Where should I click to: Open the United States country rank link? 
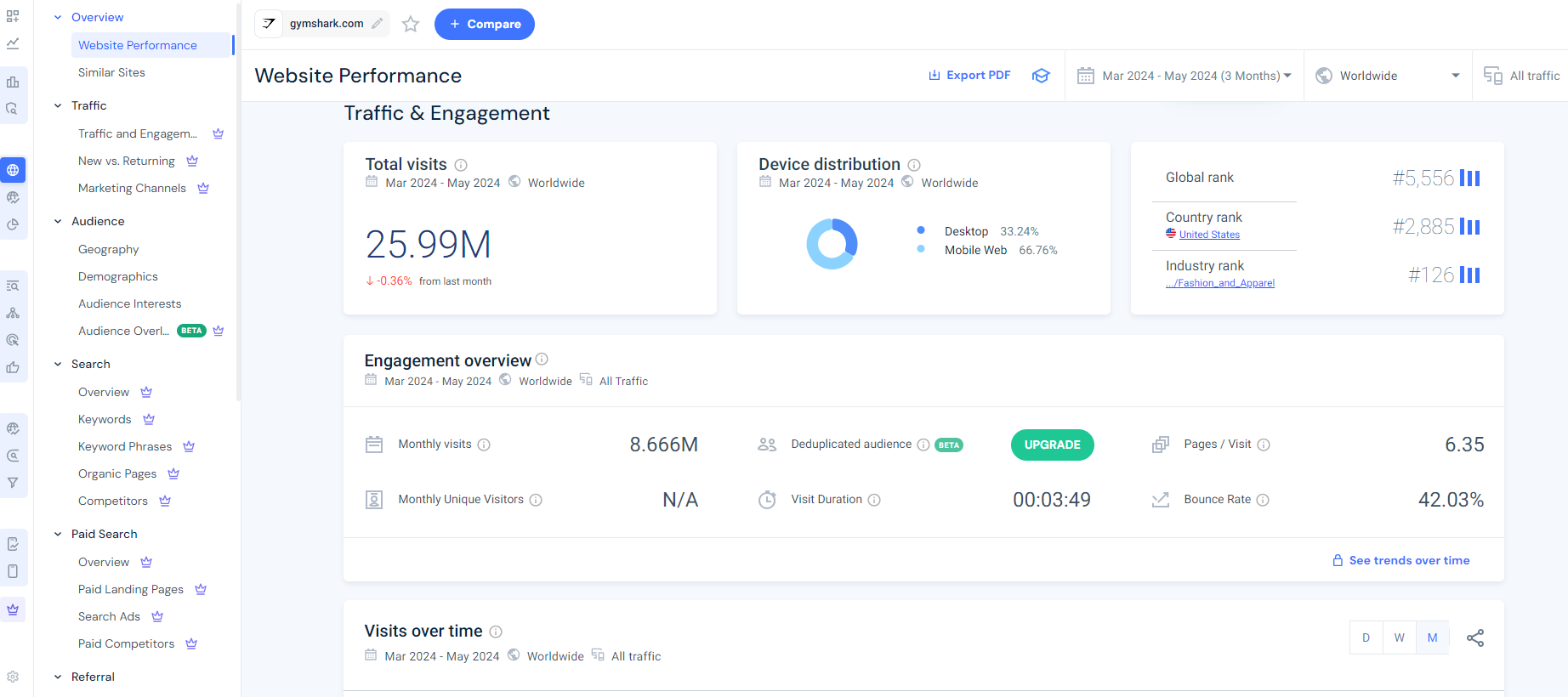point(1209,235)
